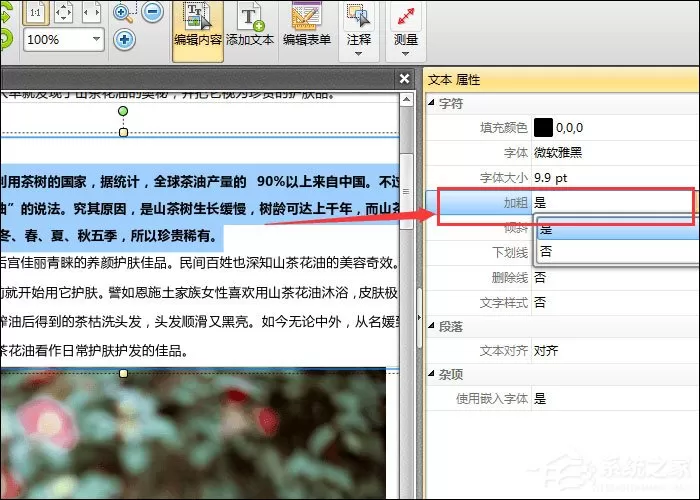Click the zoom out minus button
Viewport: 700px width, 500px height.
(152, 12)
